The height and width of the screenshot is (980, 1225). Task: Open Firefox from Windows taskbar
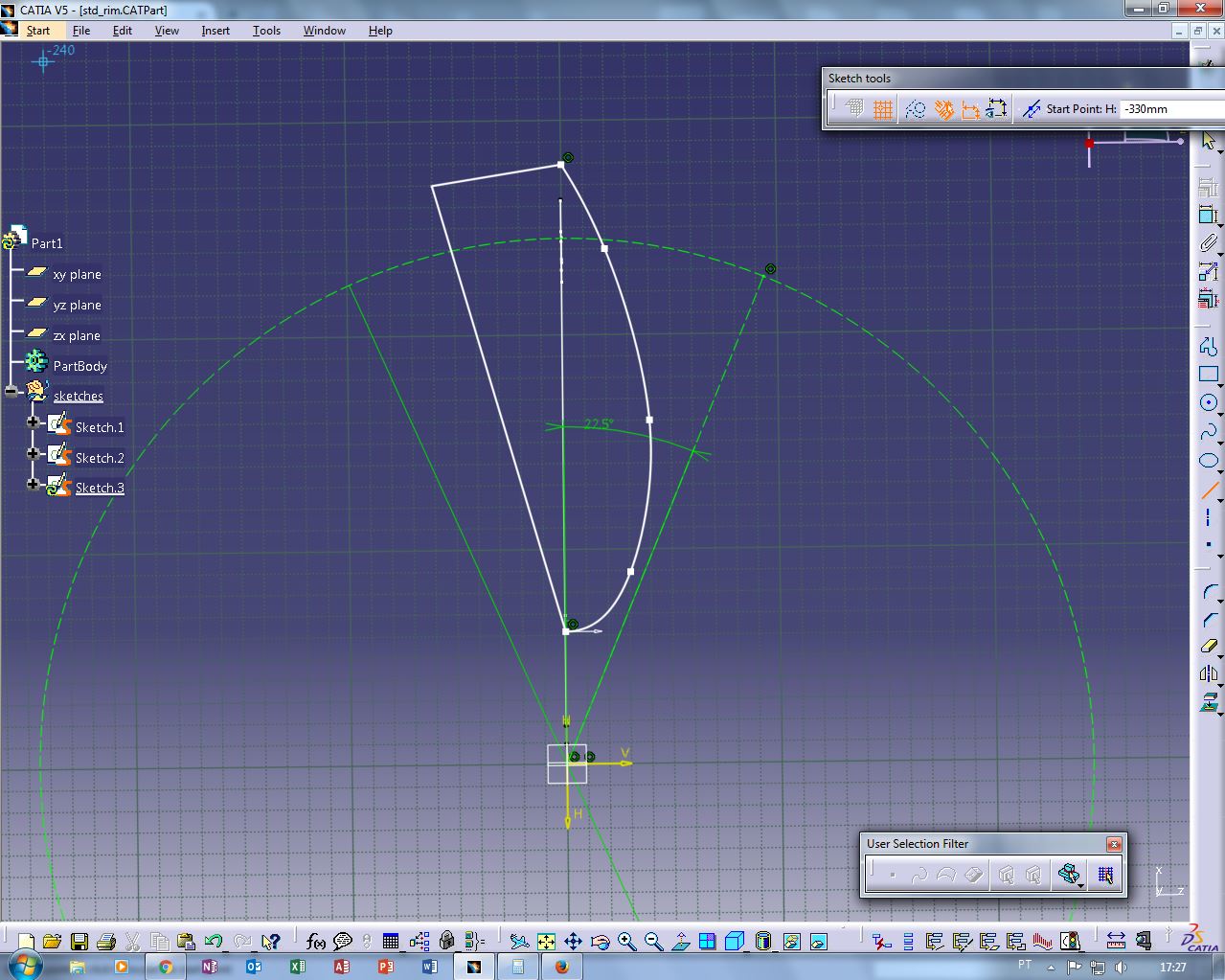click(x=562, y=967)
